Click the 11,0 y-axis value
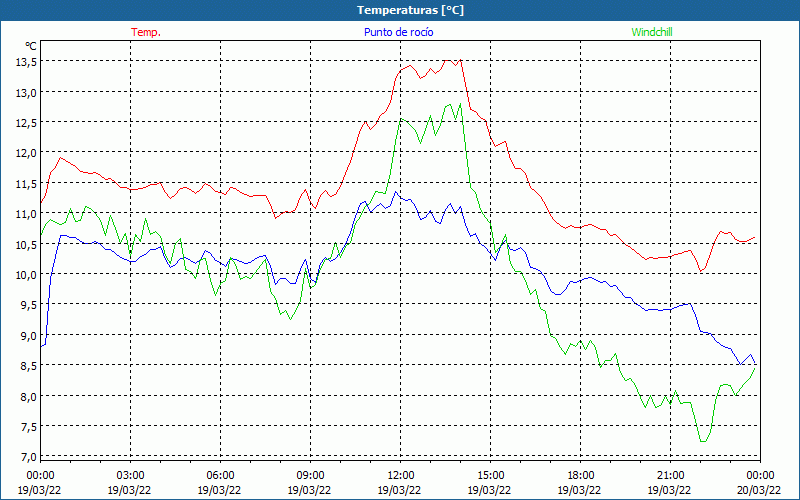The width and height of the screenshot is (800, 500). click(x=25, y=214)
